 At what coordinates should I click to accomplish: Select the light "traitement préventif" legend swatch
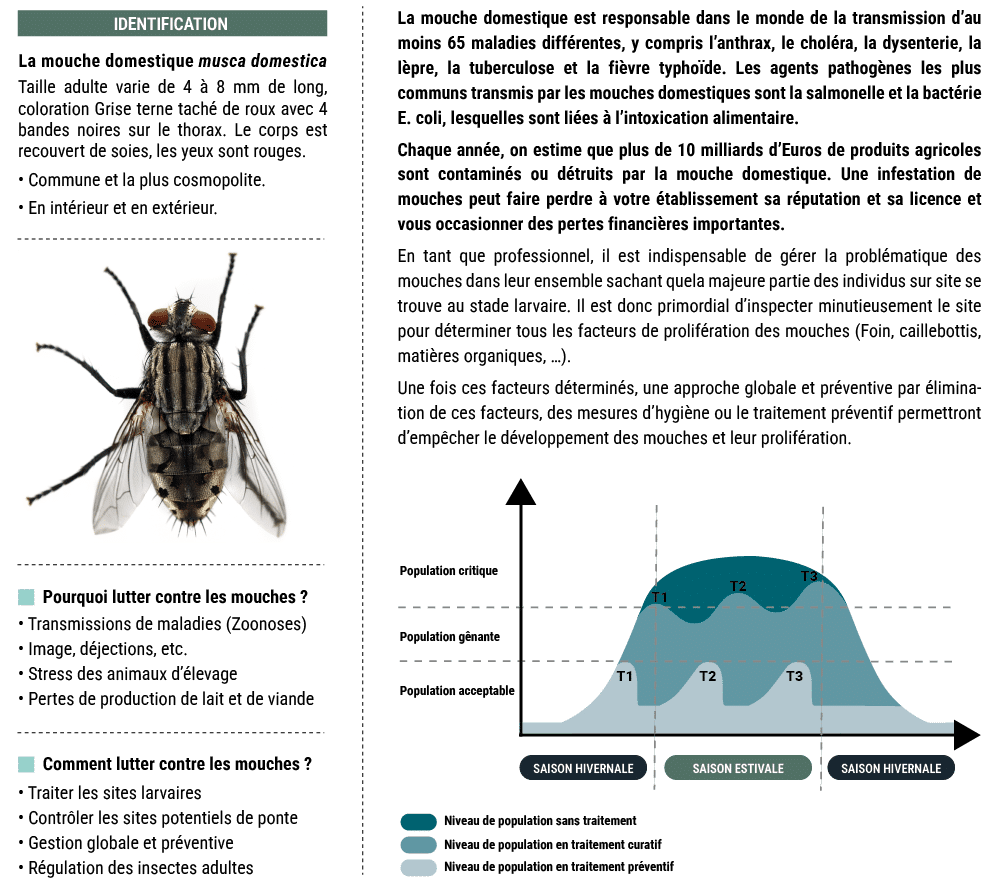[418, 867]
